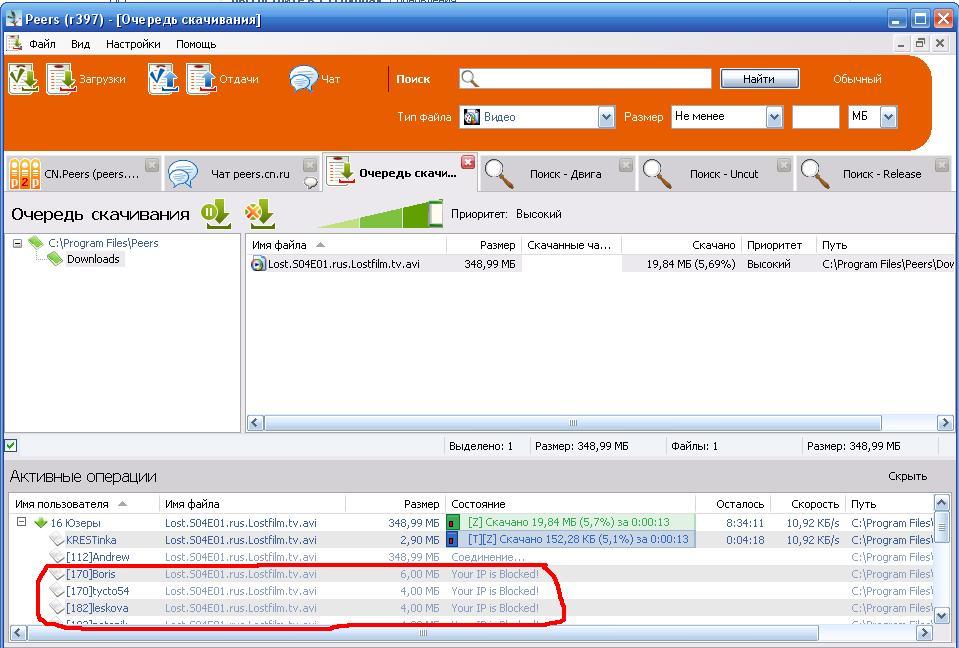Open the Тип файла Видео dropdown
Screen dimensions: 959x648
point(605,117)
